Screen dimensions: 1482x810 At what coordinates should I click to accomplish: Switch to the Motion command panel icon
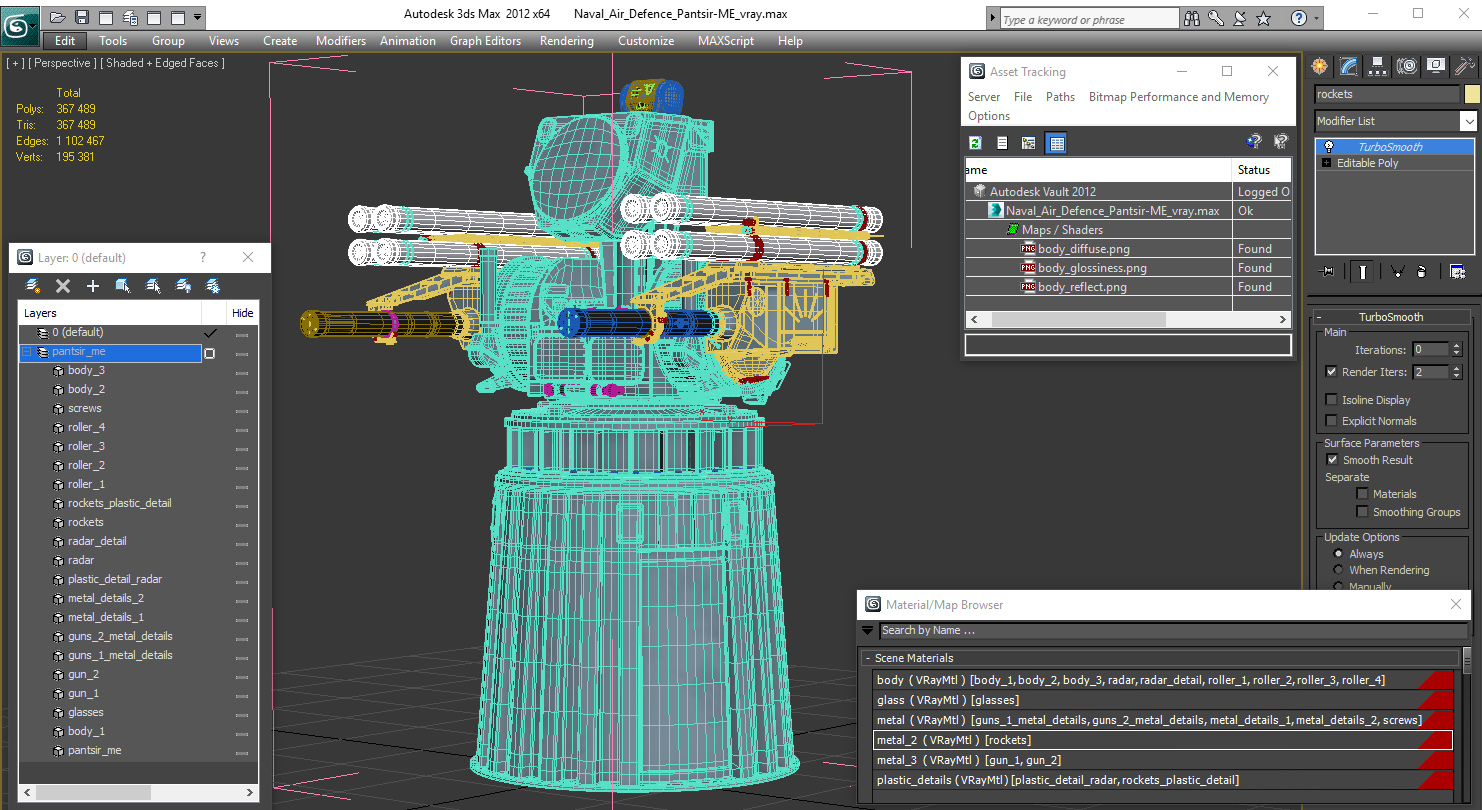pyautogui.click(x=1407, y=66)
